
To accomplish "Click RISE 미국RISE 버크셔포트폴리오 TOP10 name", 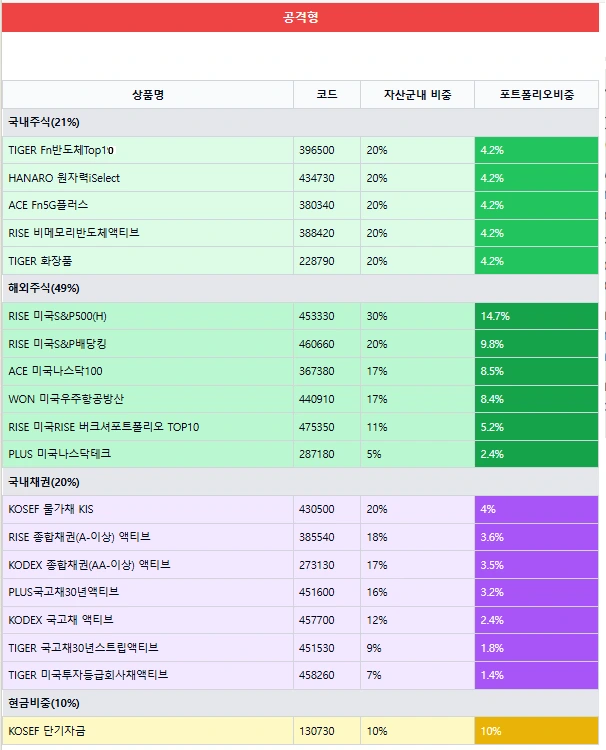I will 104,427.
